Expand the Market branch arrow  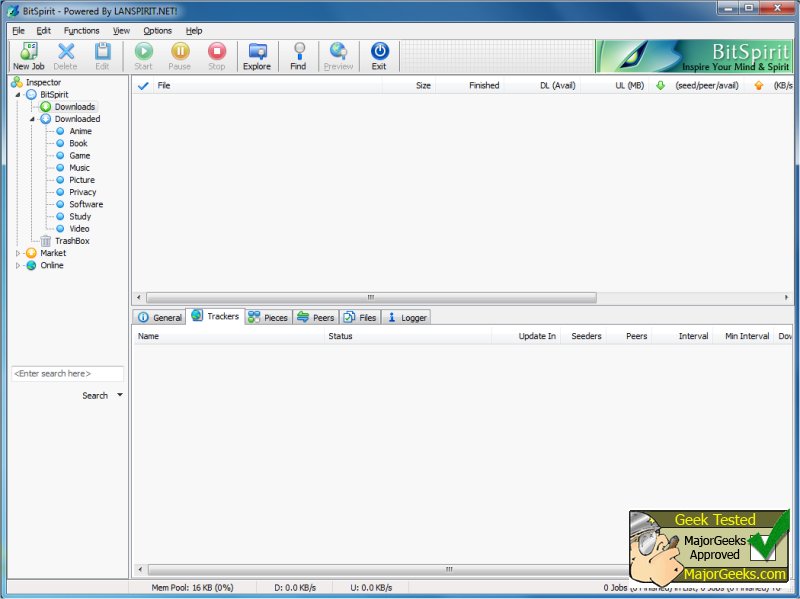pos(18,253)
